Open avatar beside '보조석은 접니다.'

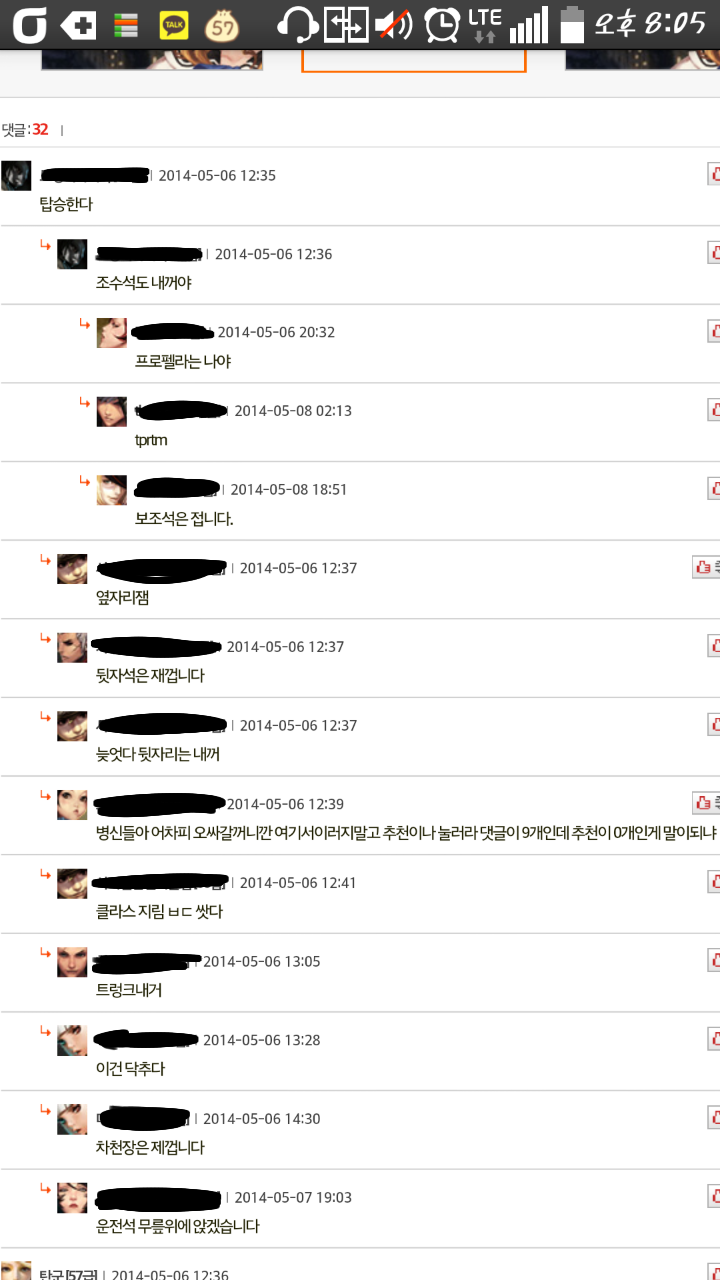pos(112,490)
